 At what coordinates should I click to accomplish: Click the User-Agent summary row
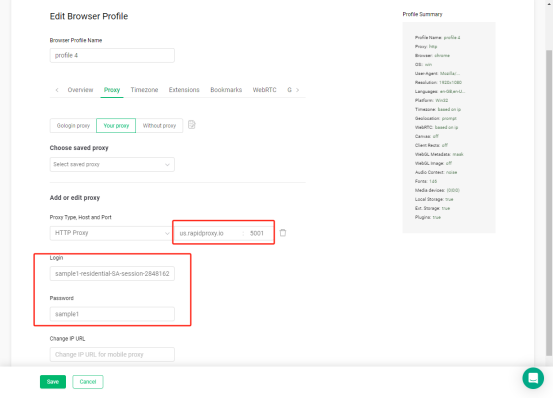(x=437, y=74)
